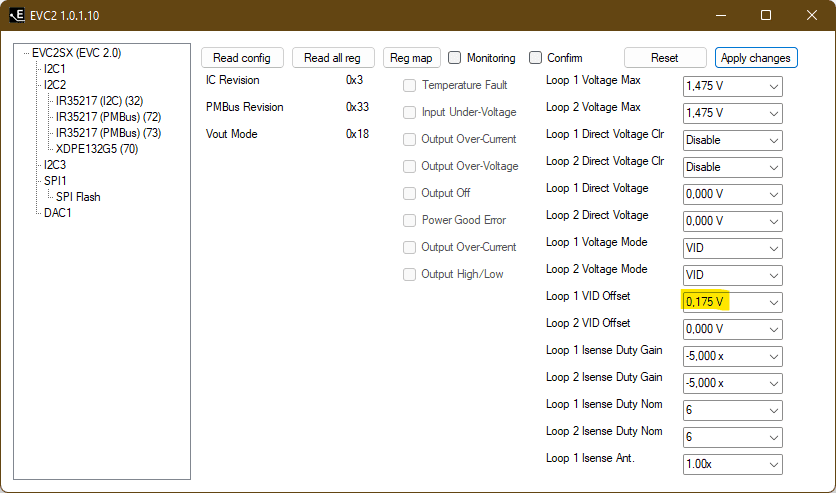The height and width of the screenshot is (493, 836).
Task: Collapse the I2C2 tree branch
Action: [x=39, y=85]
